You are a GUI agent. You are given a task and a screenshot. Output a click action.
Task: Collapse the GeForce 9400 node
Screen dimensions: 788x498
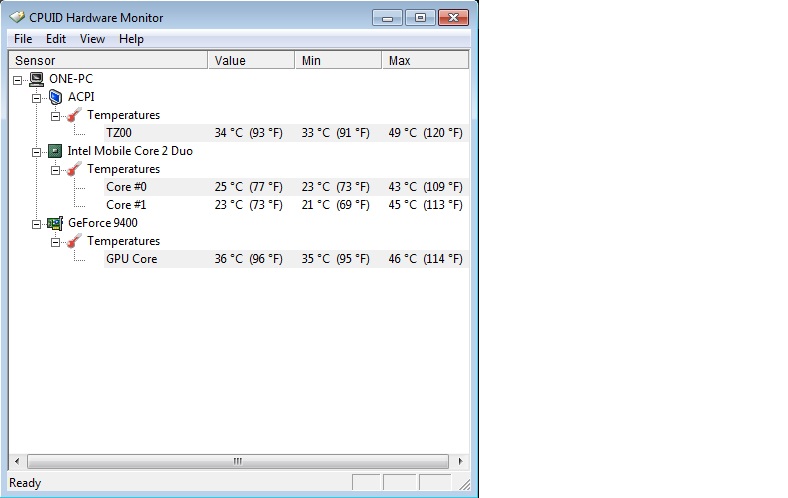pos(37,224)
